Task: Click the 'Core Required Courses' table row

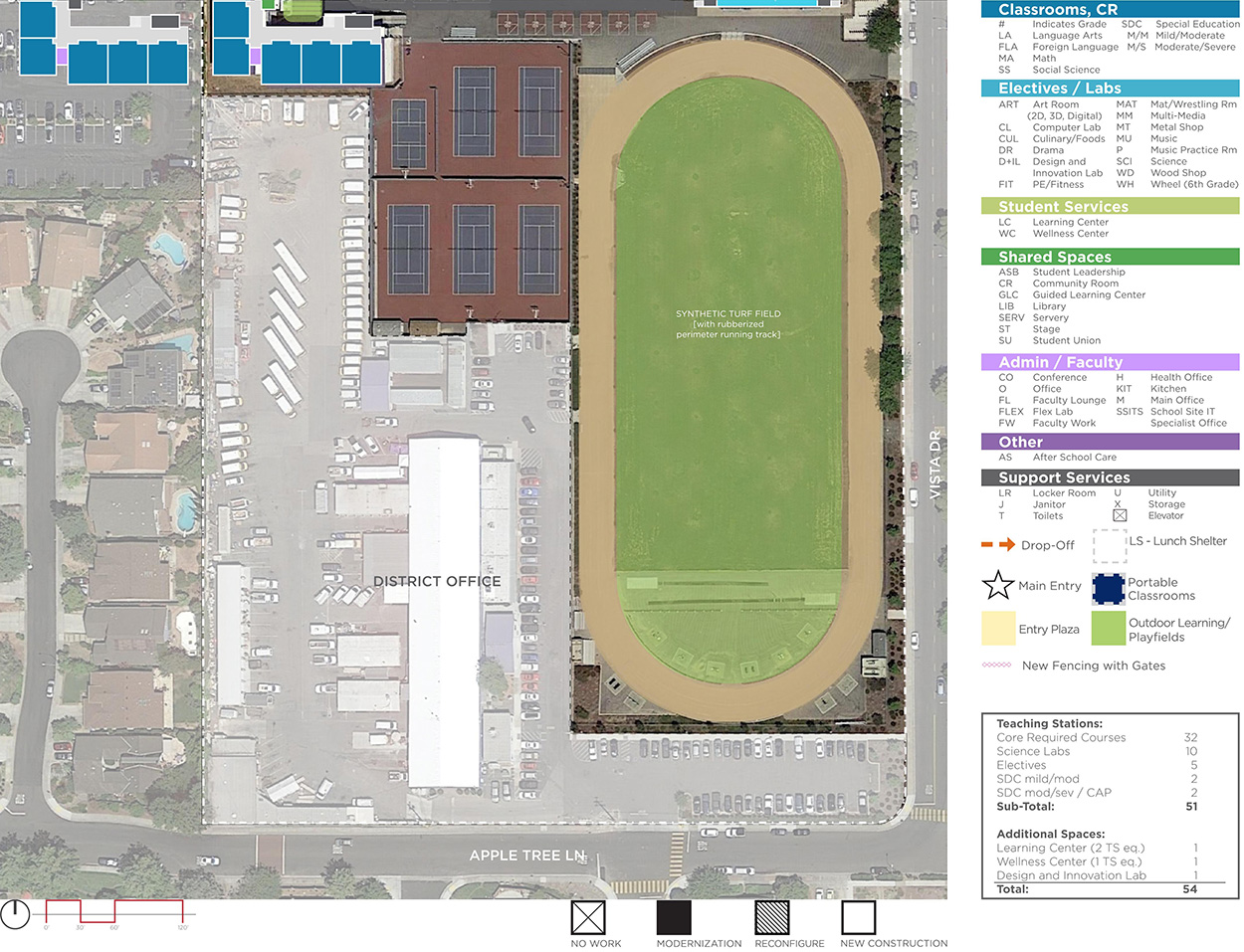Action: tap(1098, 737)
